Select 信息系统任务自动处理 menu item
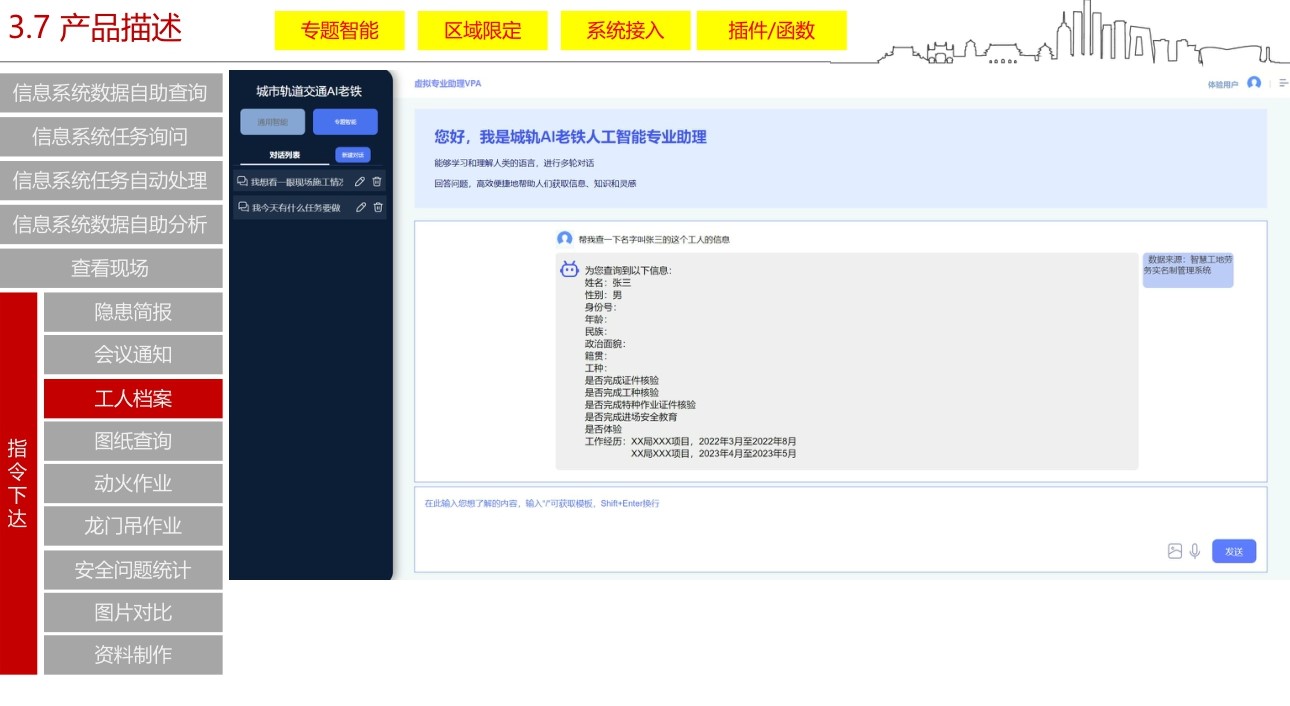 point(111,181)
